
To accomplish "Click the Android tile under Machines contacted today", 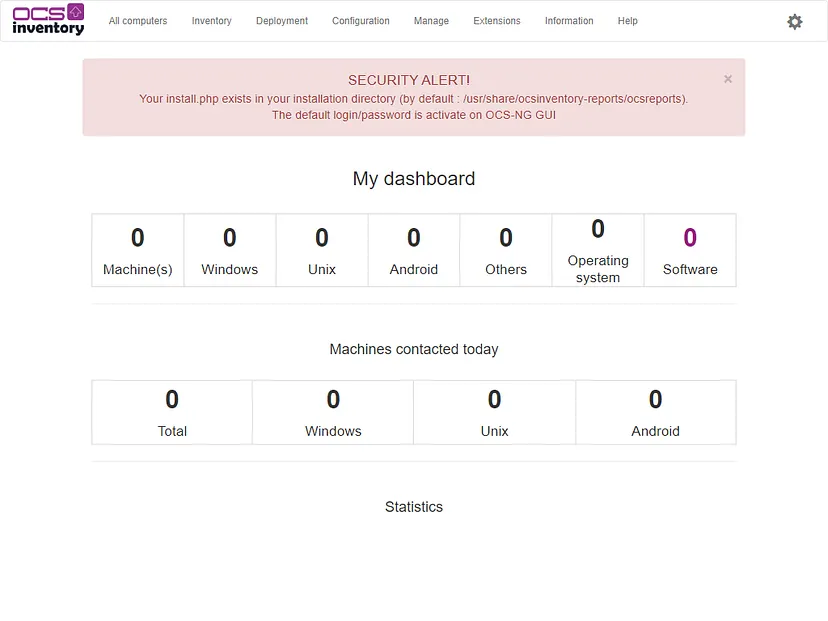I will pos(656,412).
